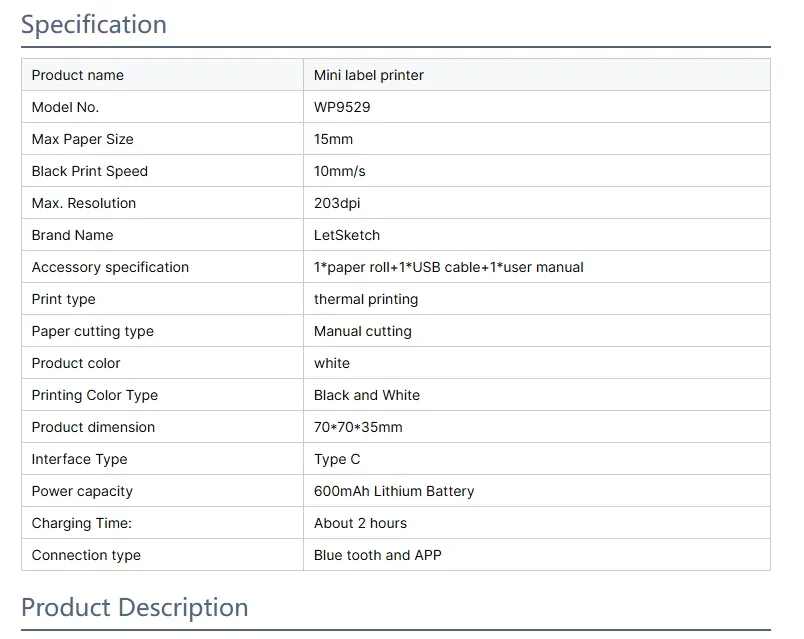Click the Blue tooth and APP value
The width and height of the screenshot is (804, 639).
point(377,555)
